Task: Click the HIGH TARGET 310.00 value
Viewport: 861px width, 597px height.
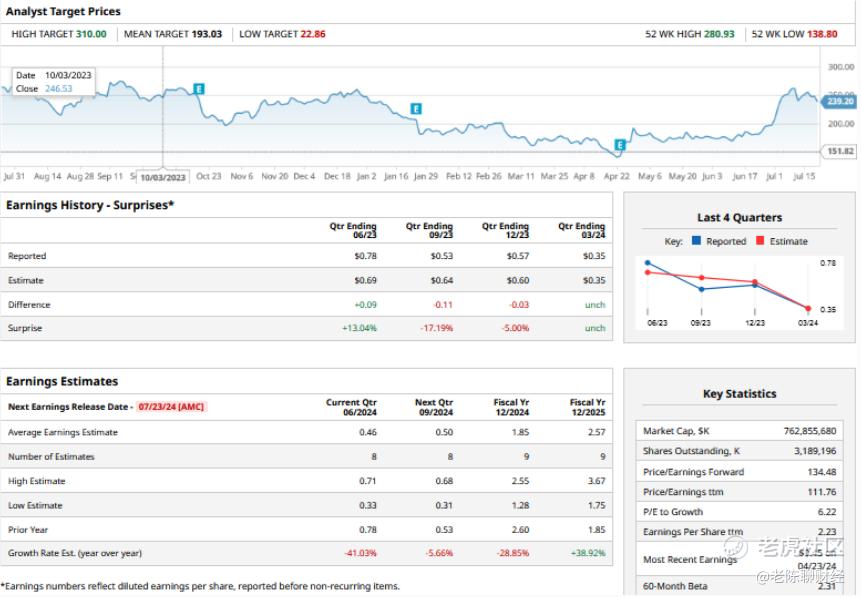Action: pos(91,34)
